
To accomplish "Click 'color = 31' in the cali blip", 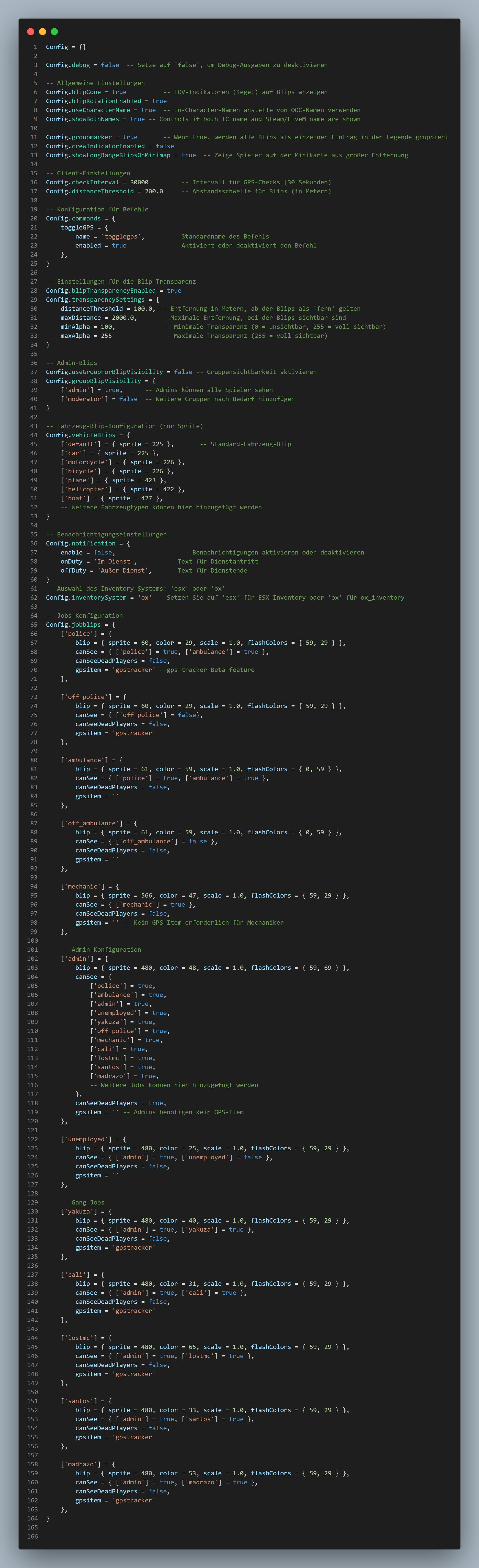I will pos(178,1284).
